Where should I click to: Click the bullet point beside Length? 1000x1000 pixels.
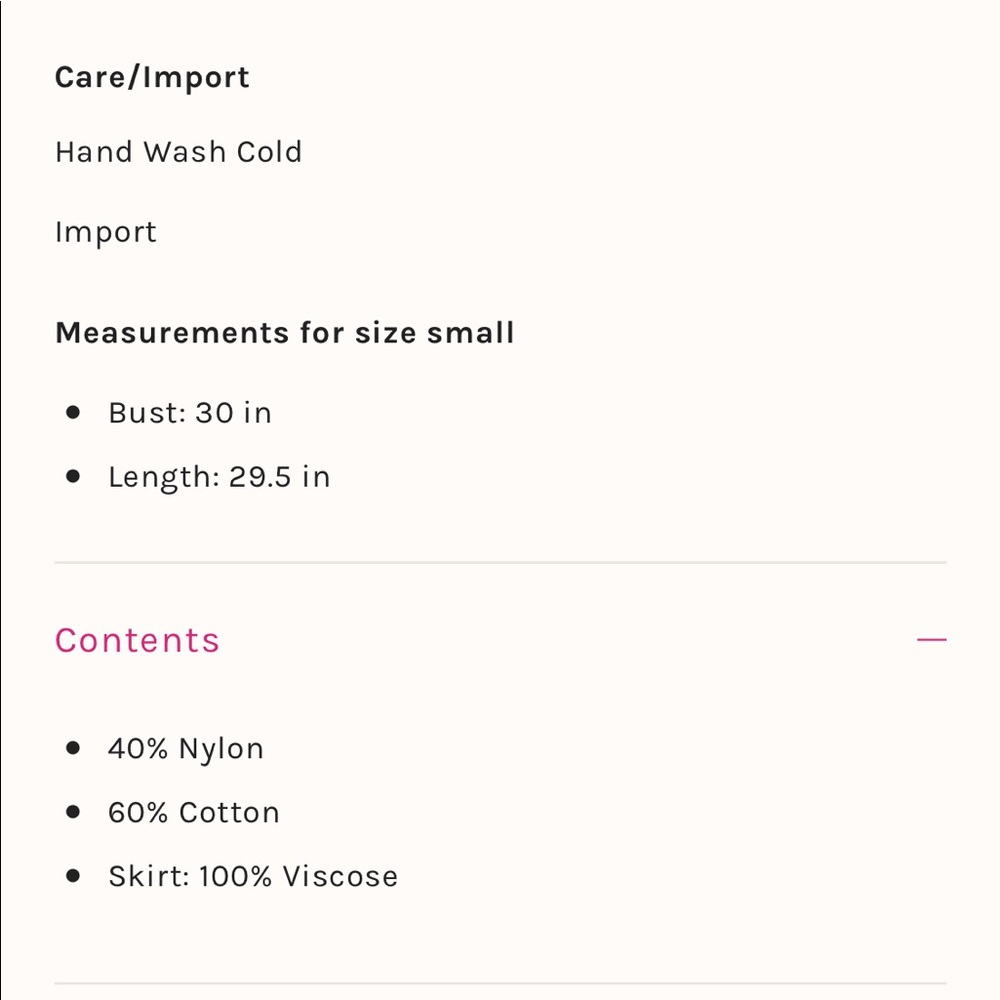click(73, 476)
